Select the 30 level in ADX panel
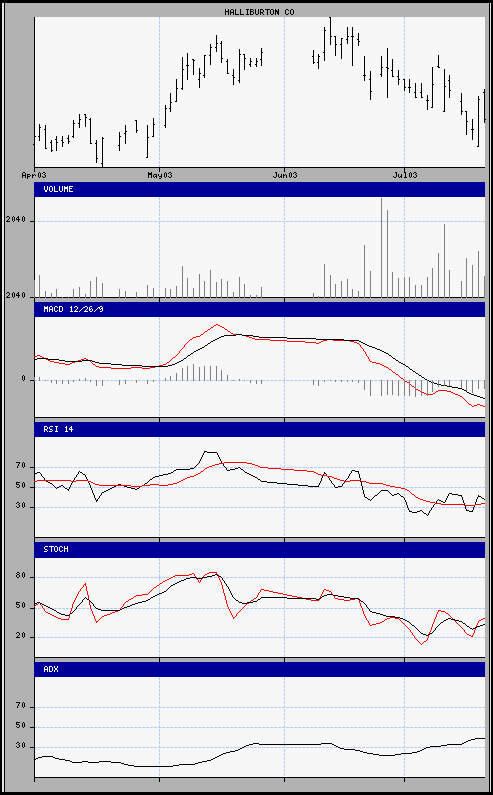Viewport: 493px width, 795px height. click(20, 747)
